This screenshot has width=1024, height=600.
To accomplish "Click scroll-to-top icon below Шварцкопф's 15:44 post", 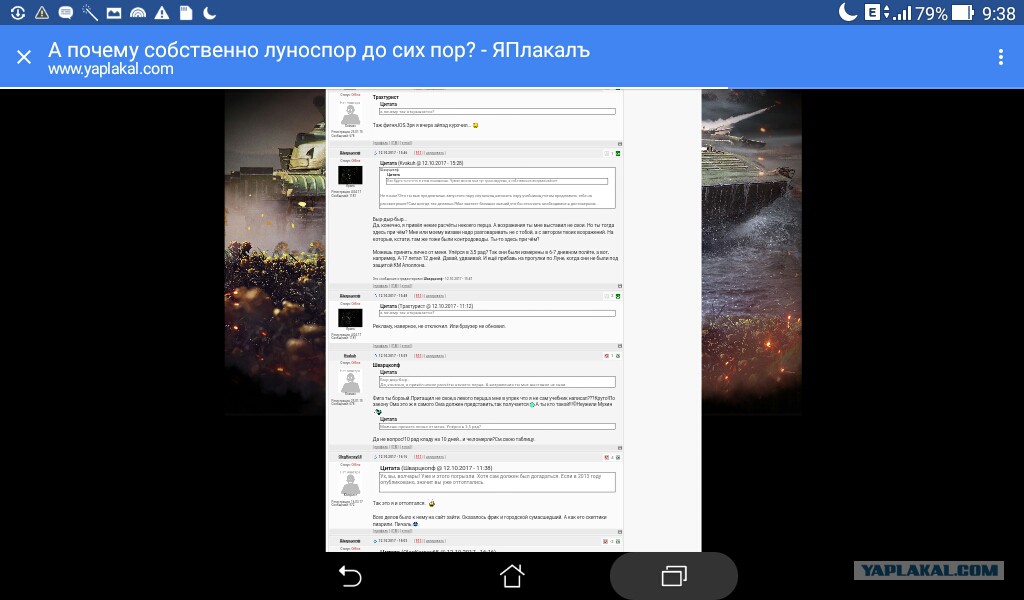I will [x=620, y=286].
